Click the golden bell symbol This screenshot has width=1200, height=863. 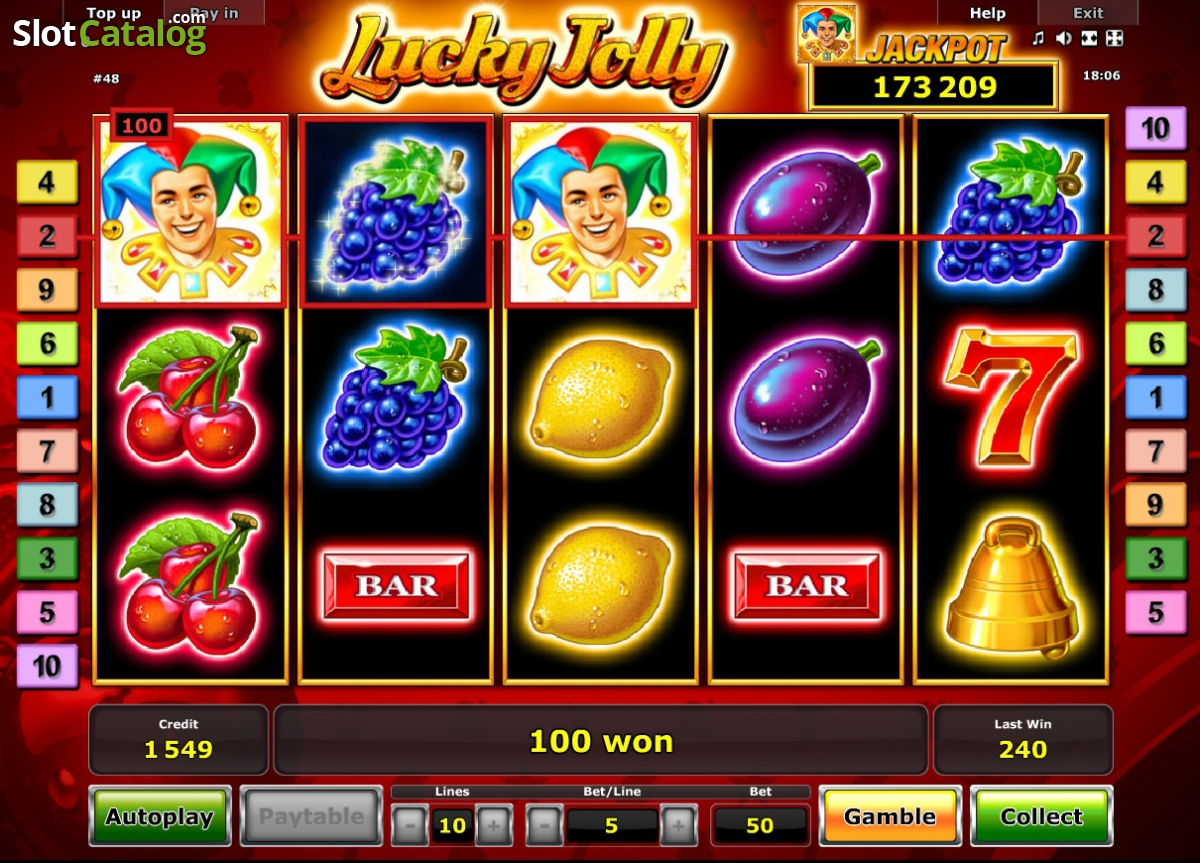coord(1012,587)
